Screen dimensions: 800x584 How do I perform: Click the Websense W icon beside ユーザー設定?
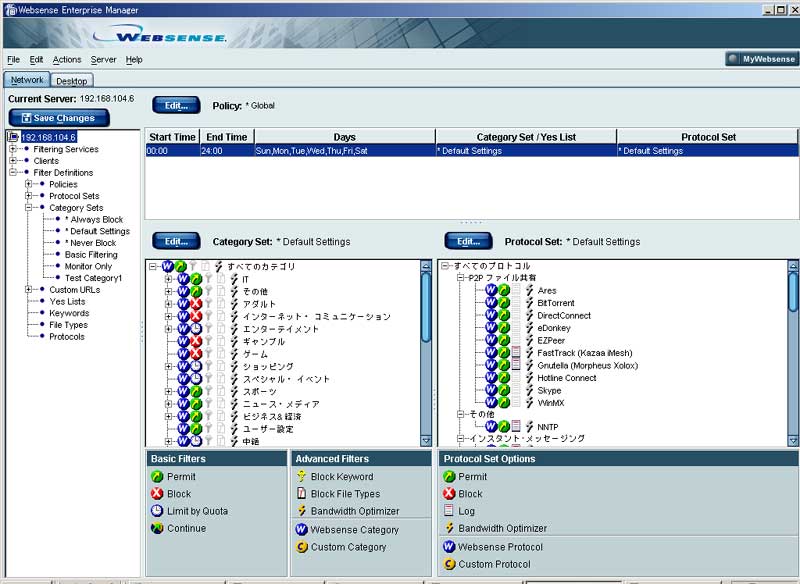(184, 429)
